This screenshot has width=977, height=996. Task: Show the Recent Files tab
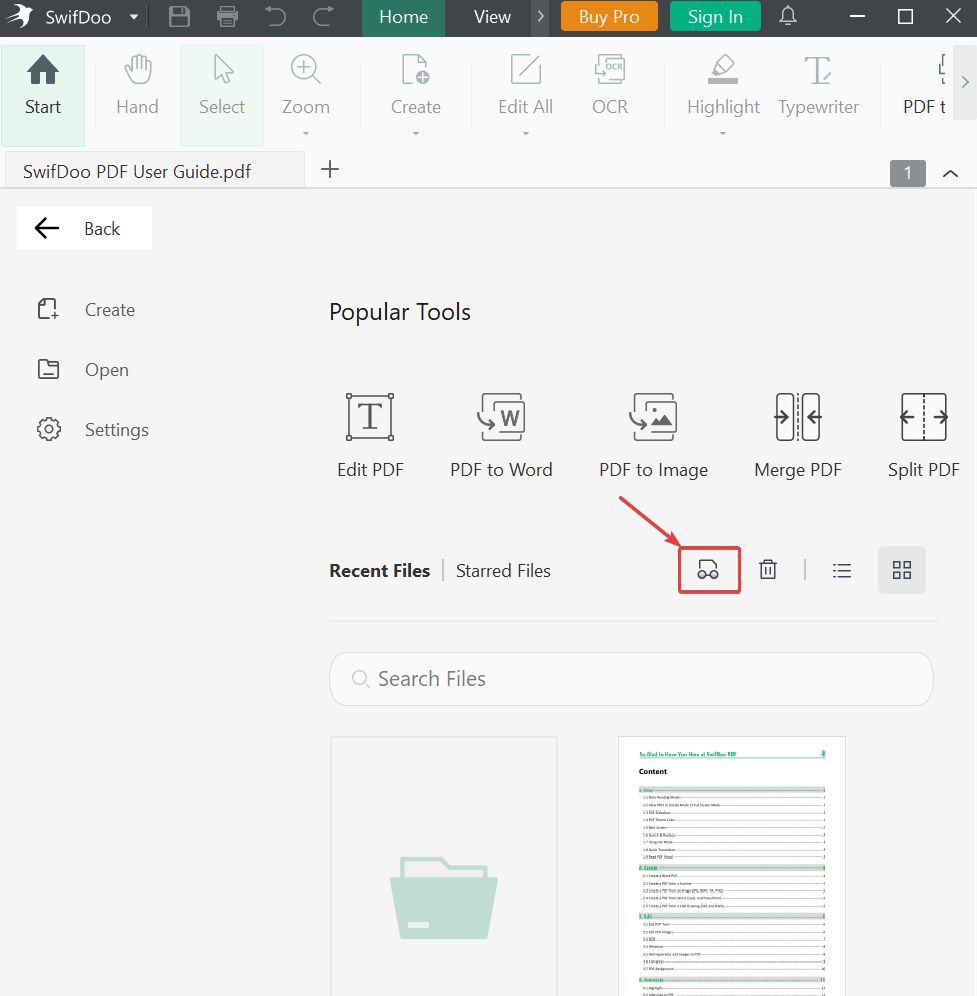[379, 570]
